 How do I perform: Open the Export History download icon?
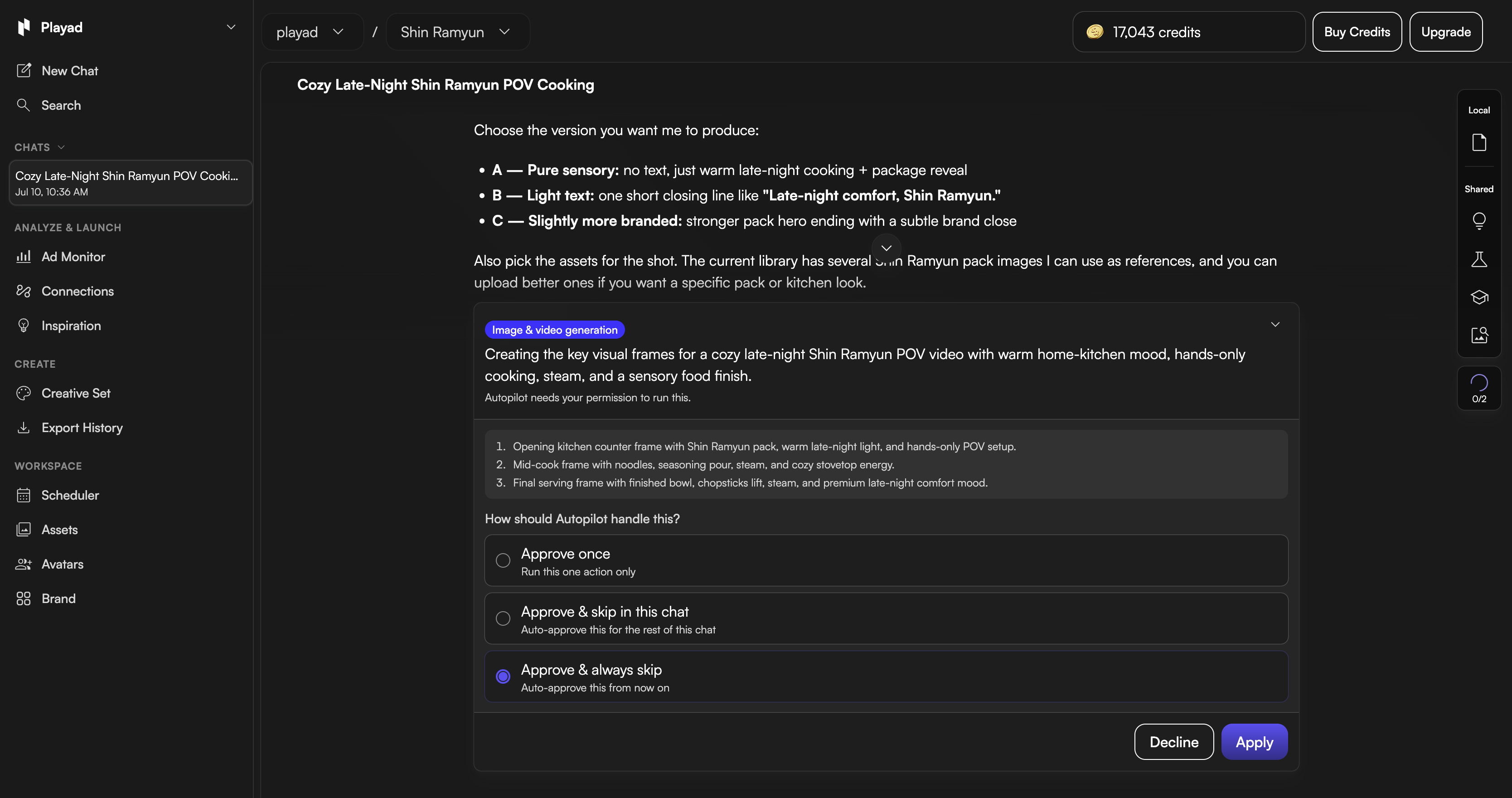24,428
